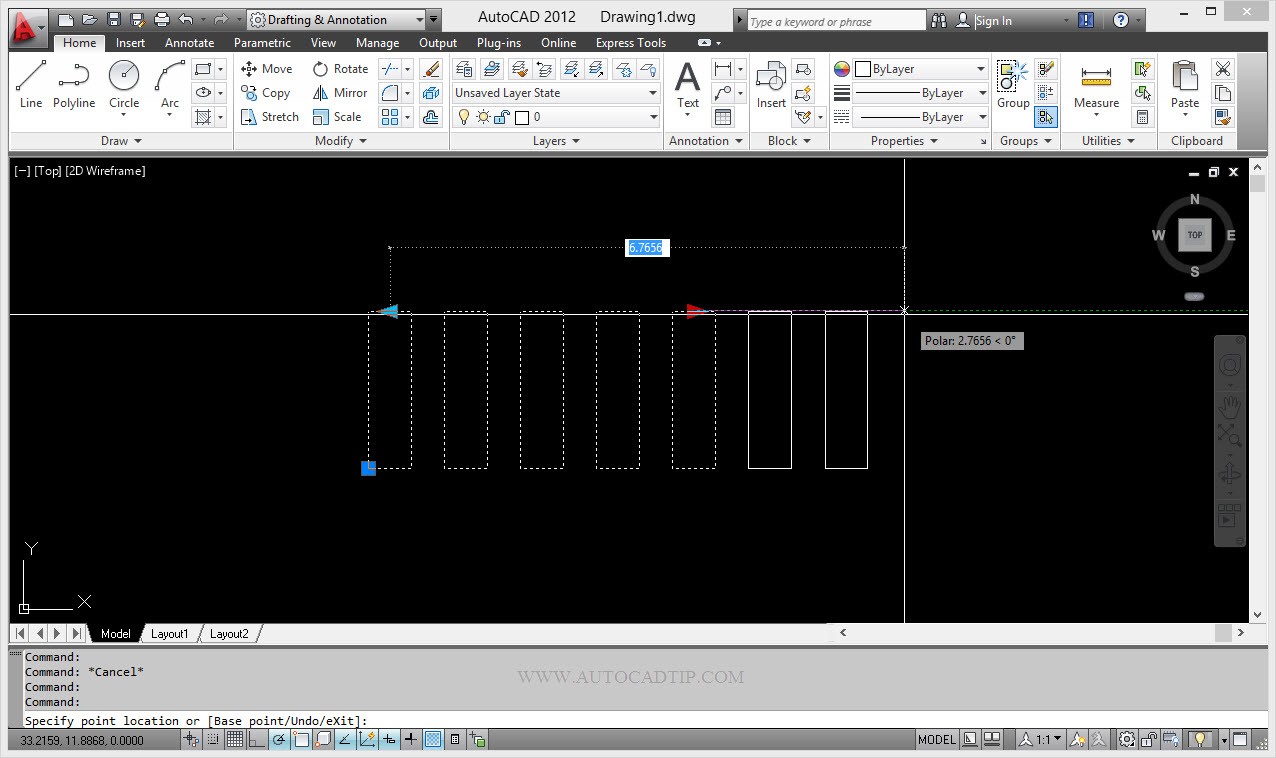This screenshot has width=1276, height=758.
Task: Toggle Grid Display in the status bar
Action: coord(234,739)
